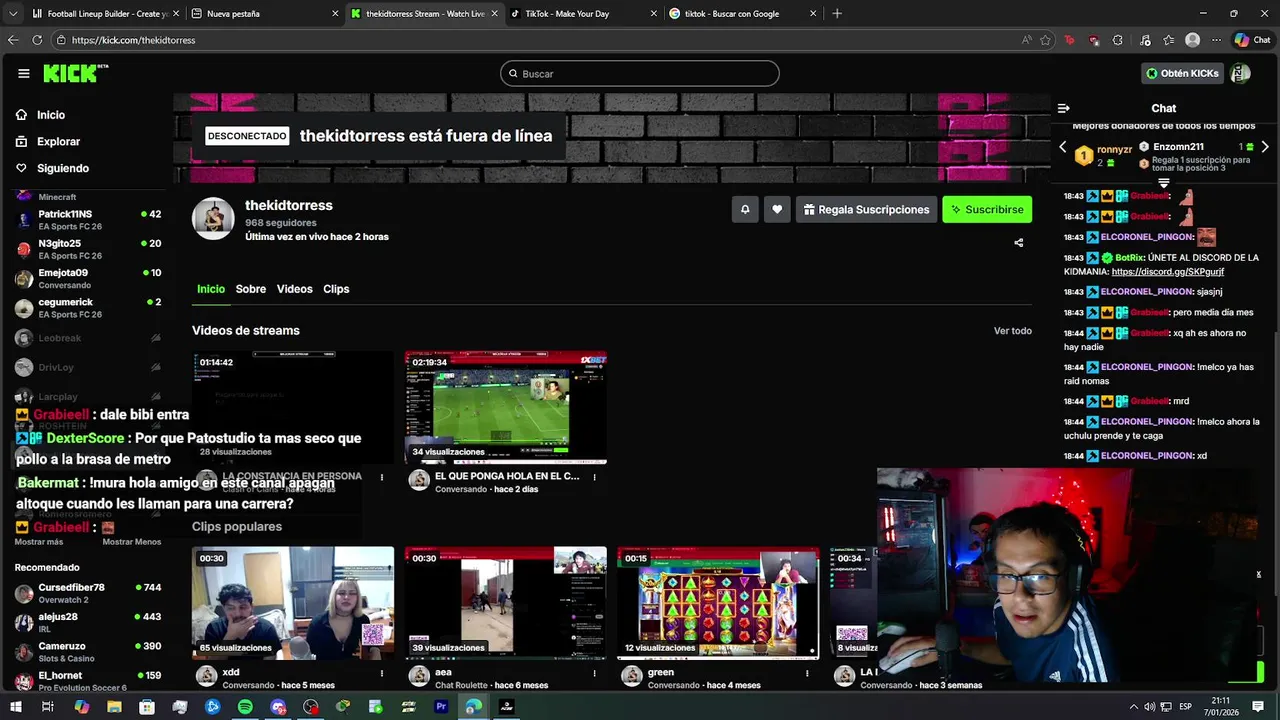Open Spotify from the taskbar

pyautogui.click(x=245, y=707)
